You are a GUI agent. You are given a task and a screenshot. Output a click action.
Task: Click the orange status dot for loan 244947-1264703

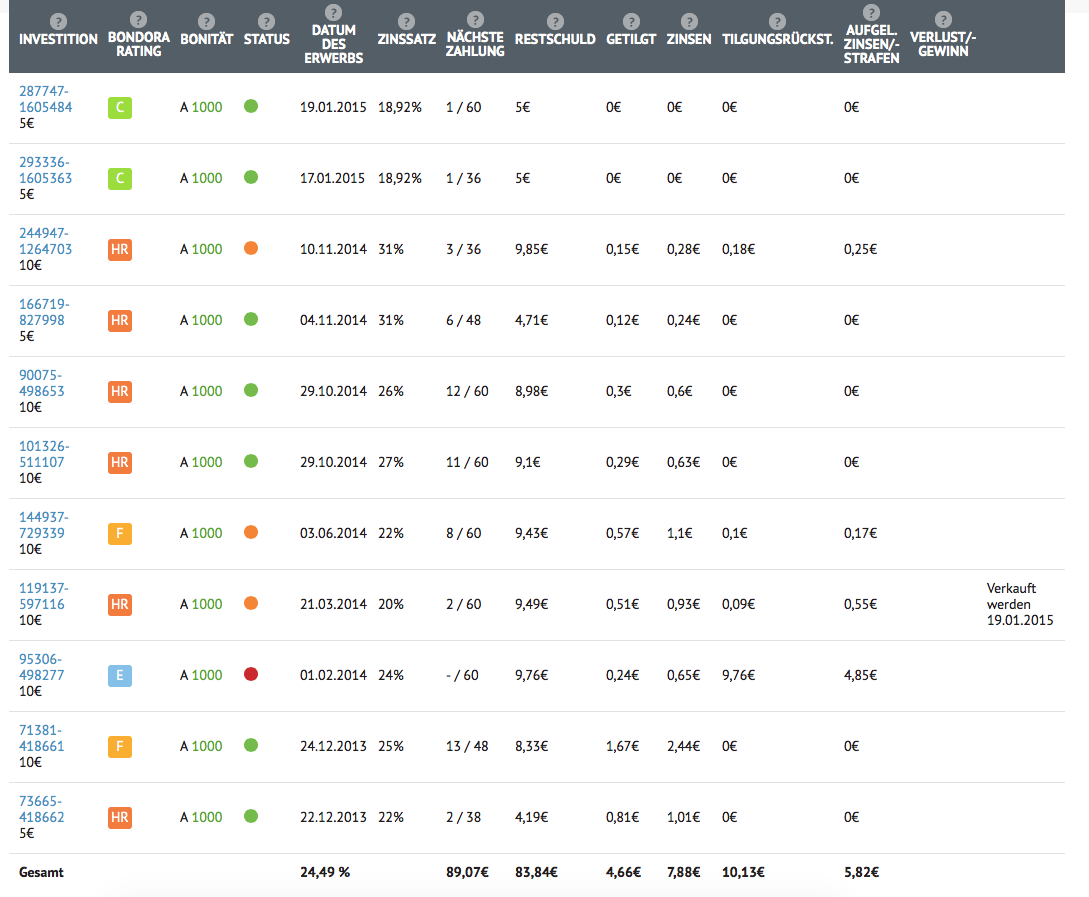click(x=251, y=248)
